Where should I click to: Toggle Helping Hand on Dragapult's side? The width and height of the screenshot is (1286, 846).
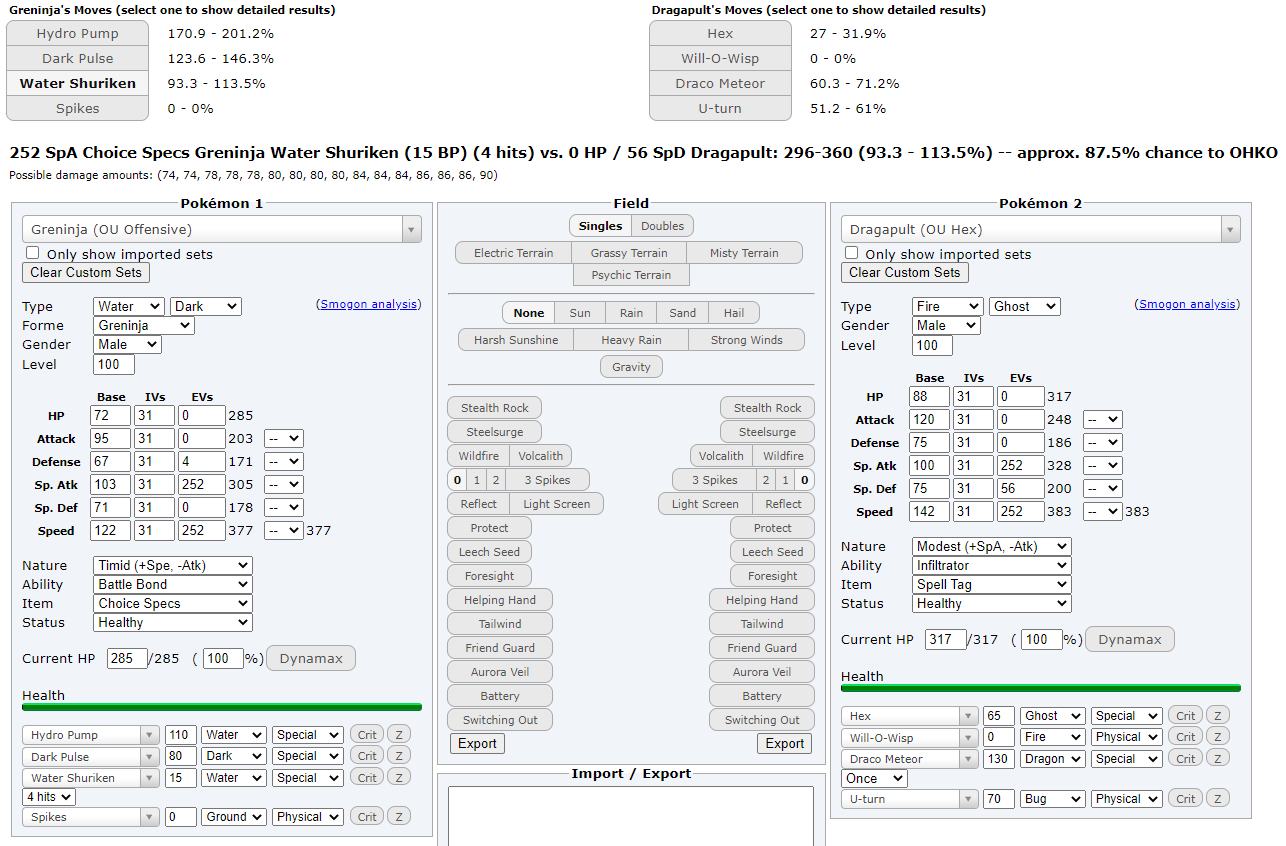point(761,600)
